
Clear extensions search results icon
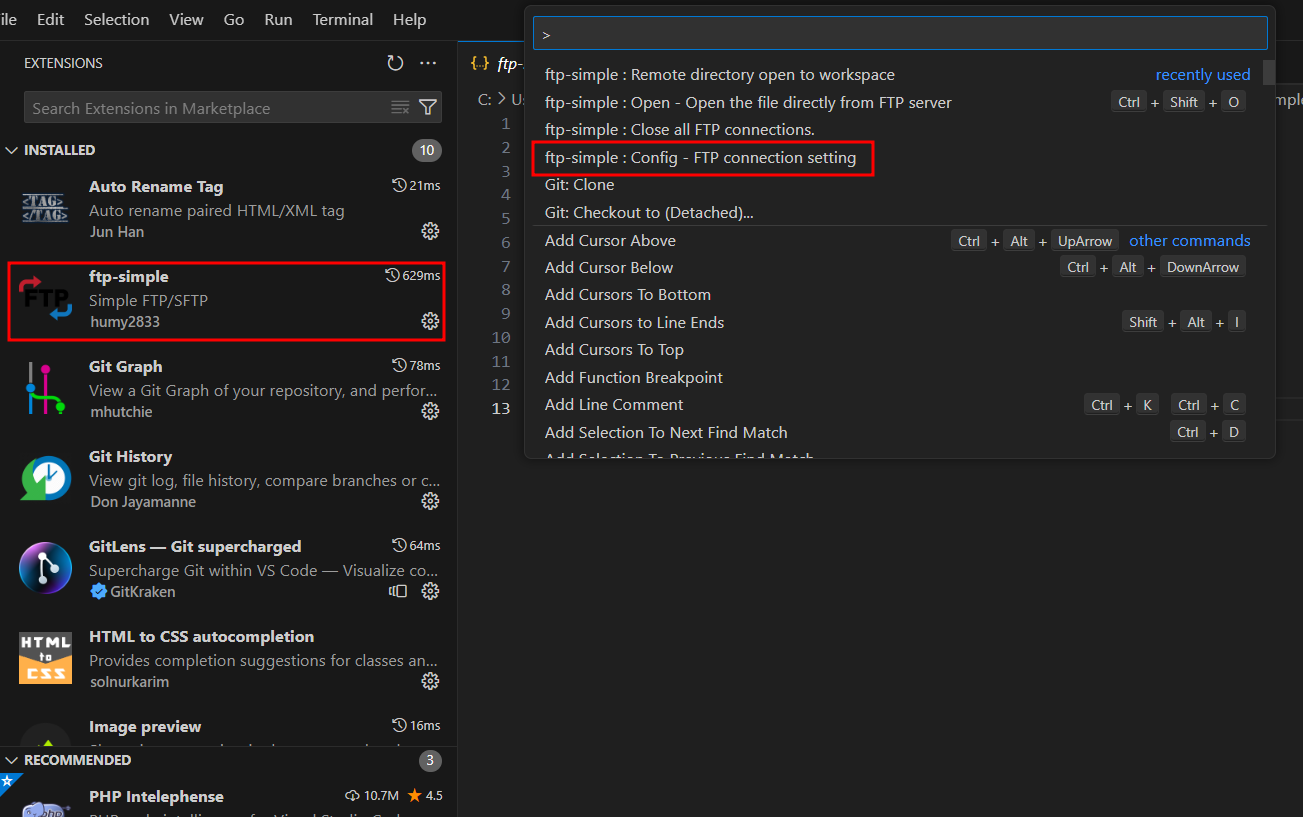pyautogui.click(x=400, y=108)
